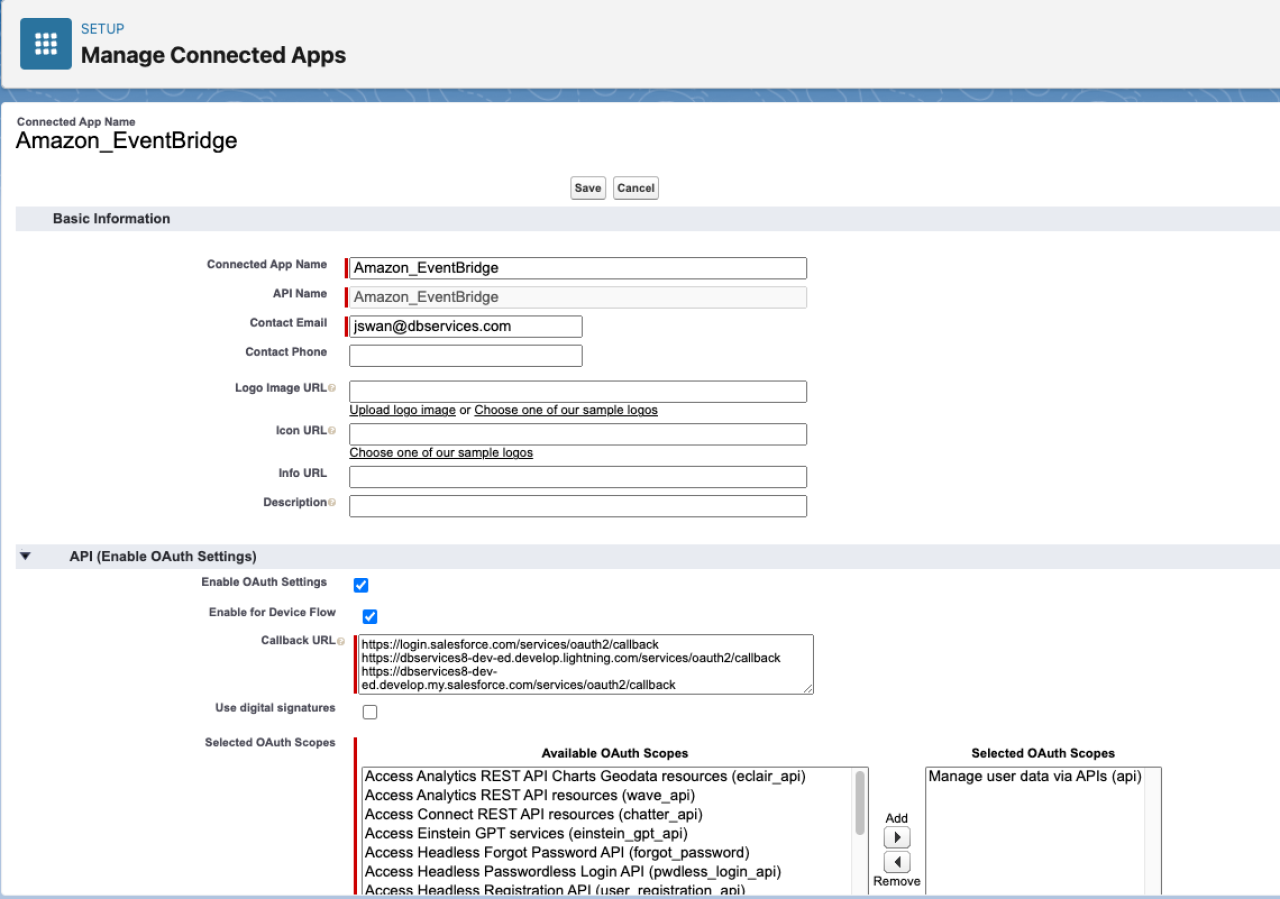Click the Save button

point(588,188)
